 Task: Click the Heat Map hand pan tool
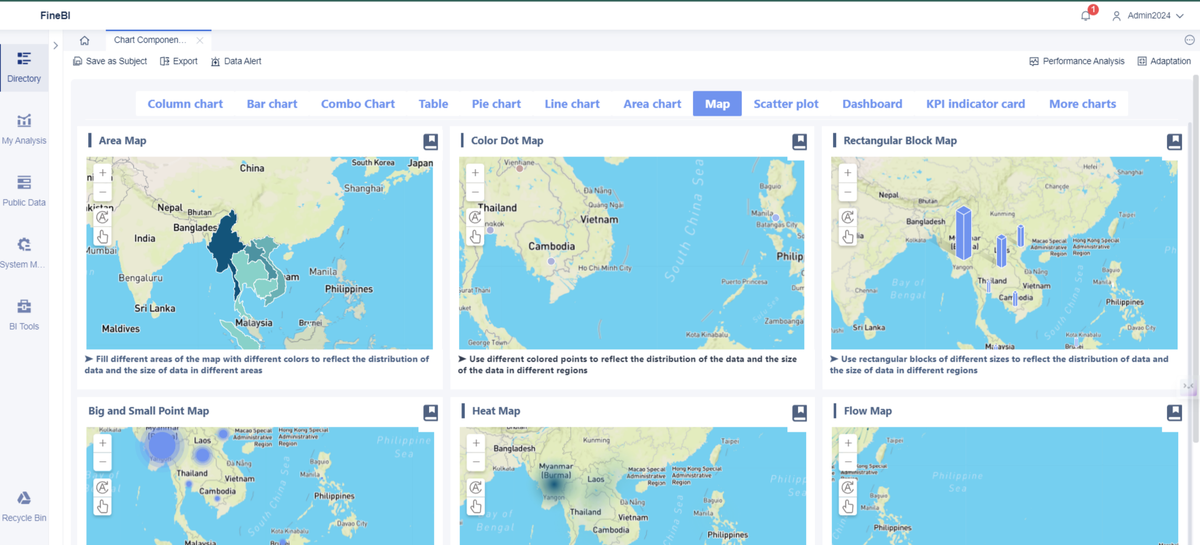476,506
